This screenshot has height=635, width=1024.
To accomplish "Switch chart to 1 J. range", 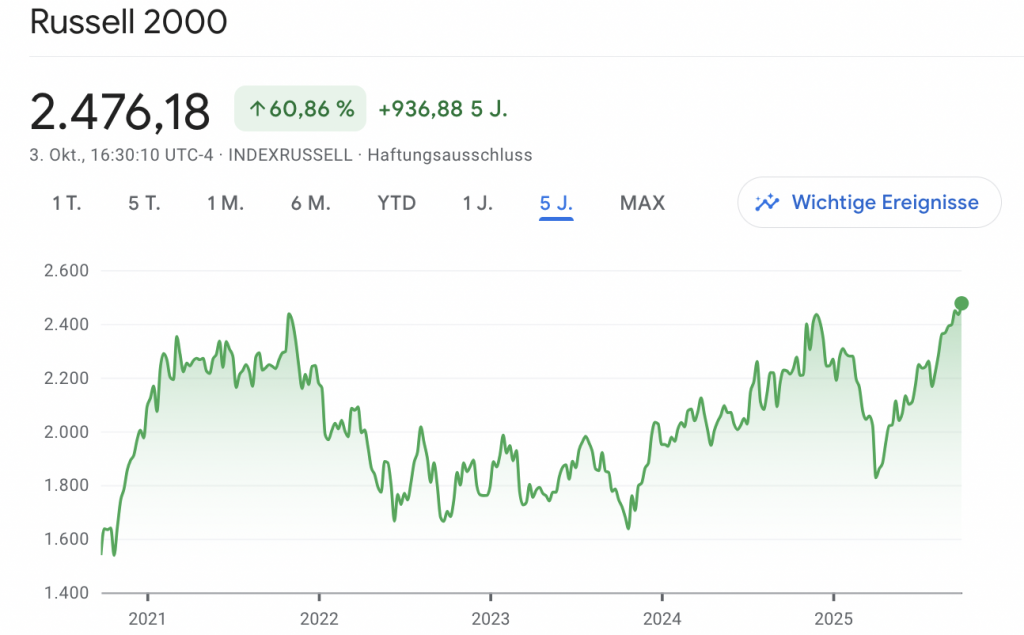I will coord(477,203).
